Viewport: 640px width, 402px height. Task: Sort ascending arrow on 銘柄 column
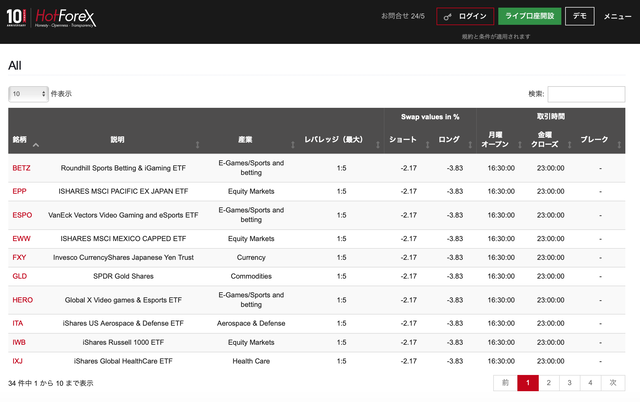pyautogui.click(x=36, y=145)
